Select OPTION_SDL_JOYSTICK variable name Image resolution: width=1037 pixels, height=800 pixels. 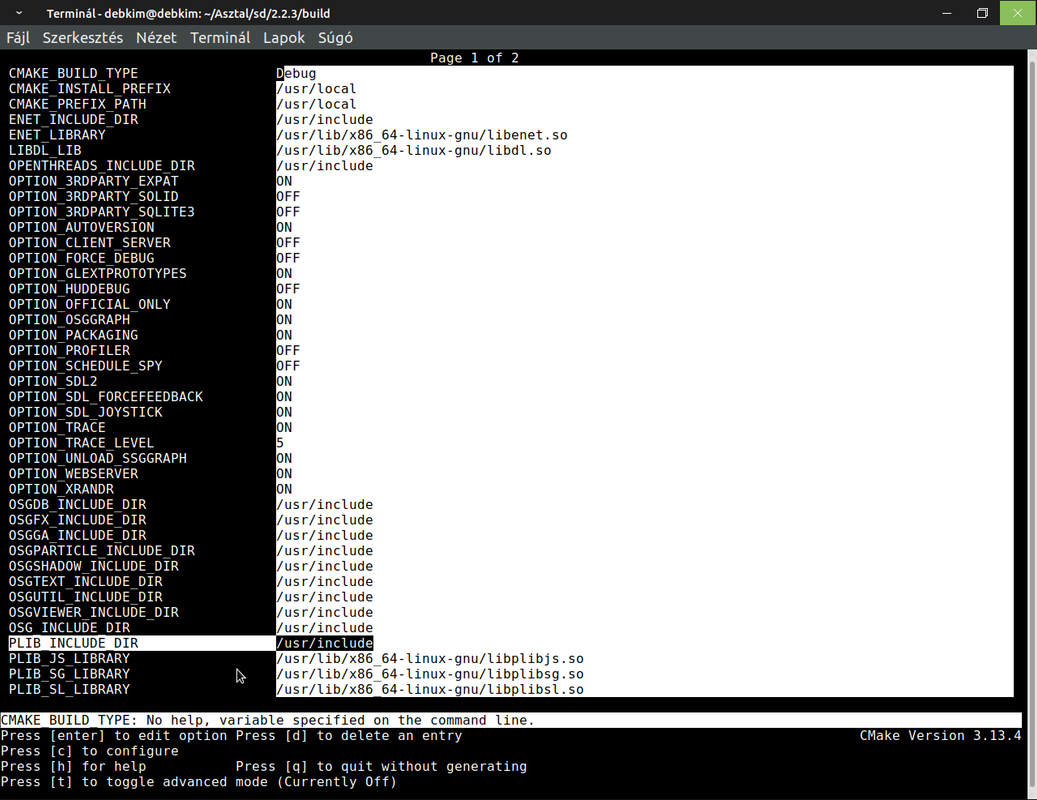click(x=85, y=412)
